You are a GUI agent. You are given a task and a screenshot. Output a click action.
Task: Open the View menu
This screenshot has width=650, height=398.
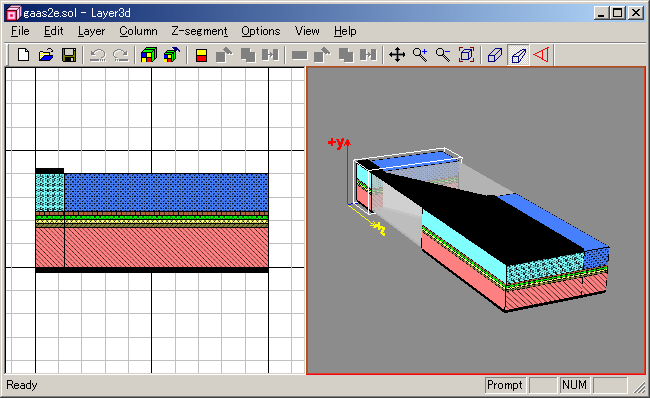(x=307, y=32)
